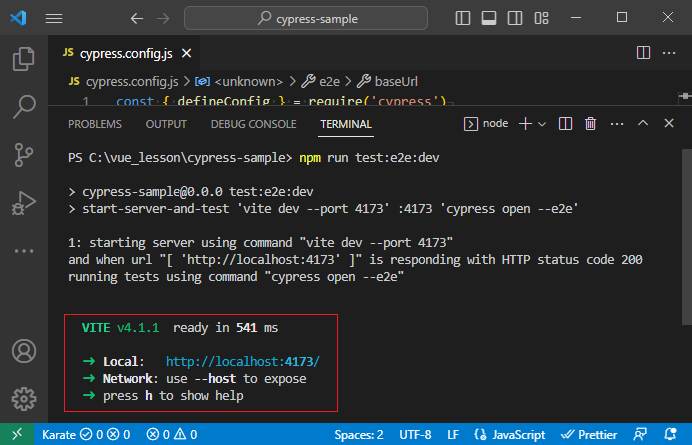Toggle the bottom panel layout icon
Screen dimensions: 692x445
(489, 18)
